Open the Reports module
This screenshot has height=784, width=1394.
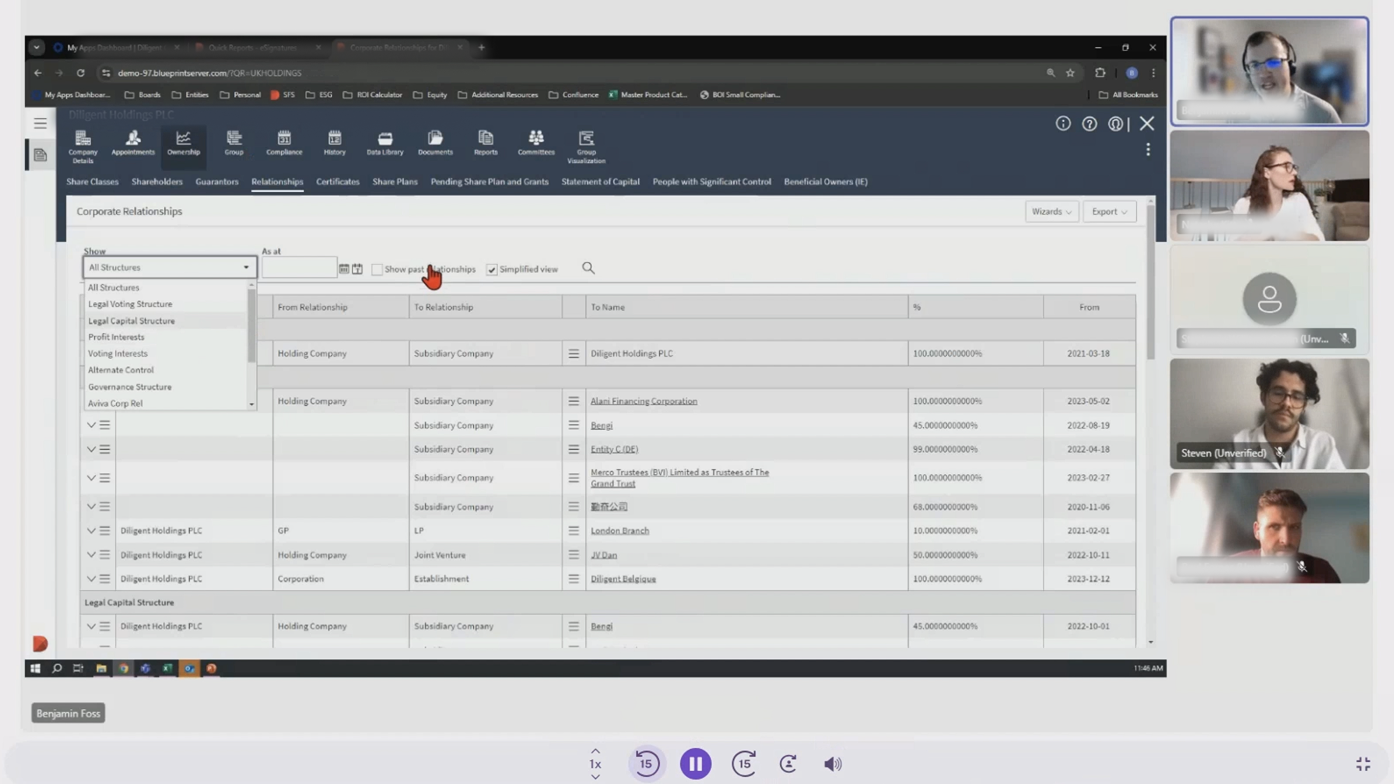tap(486, 143)
